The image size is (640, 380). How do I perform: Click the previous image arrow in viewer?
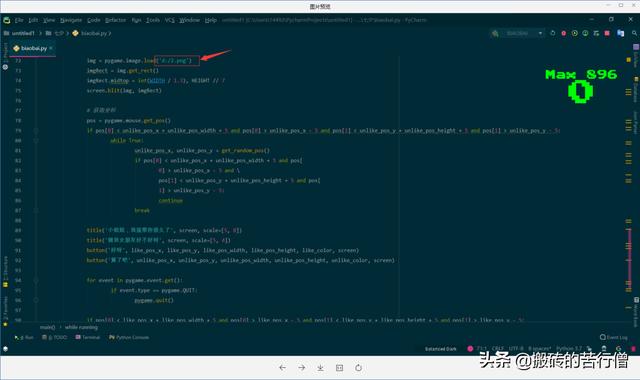[x=282, y=368]
